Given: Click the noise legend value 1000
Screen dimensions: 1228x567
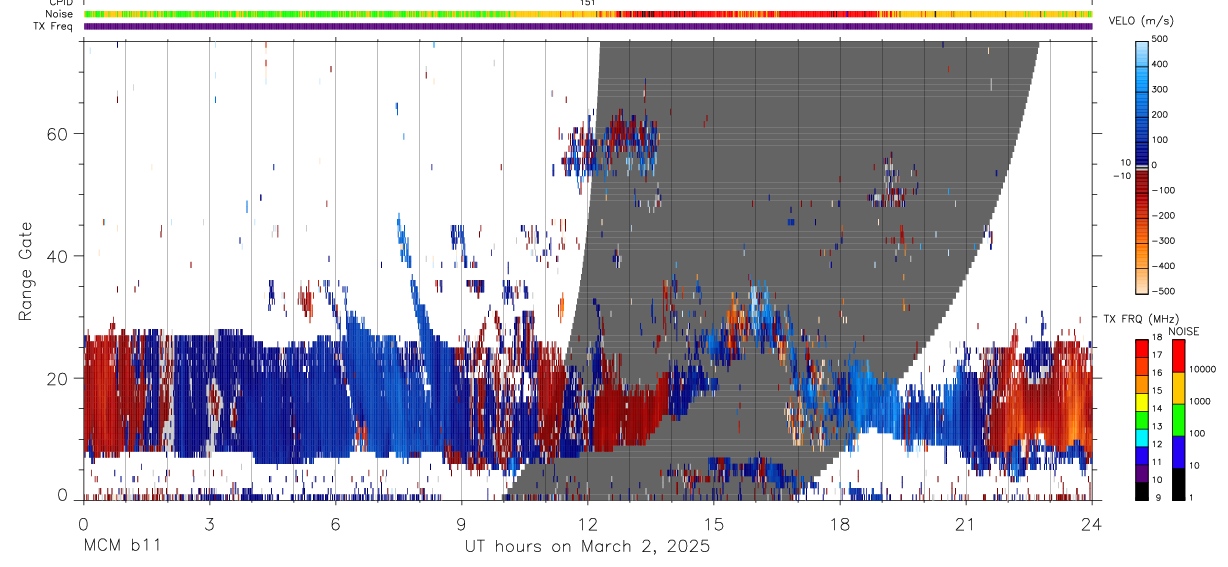Looking at the screenshot, I should (1200, 401).
